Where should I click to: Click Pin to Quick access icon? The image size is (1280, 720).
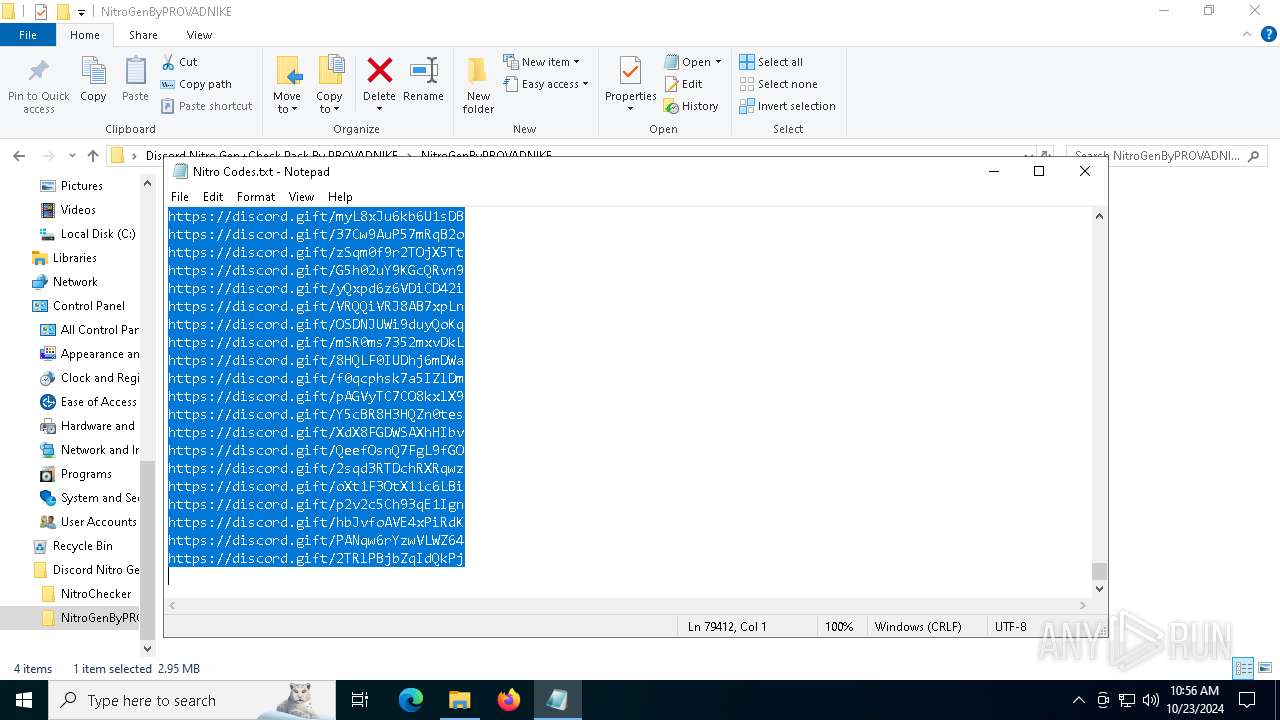[39, 72]
